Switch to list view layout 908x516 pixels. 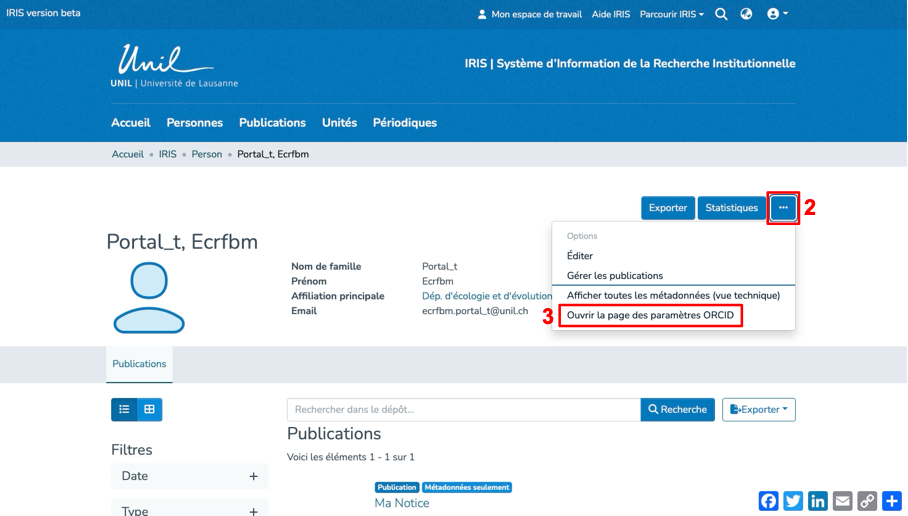(125, 409)
